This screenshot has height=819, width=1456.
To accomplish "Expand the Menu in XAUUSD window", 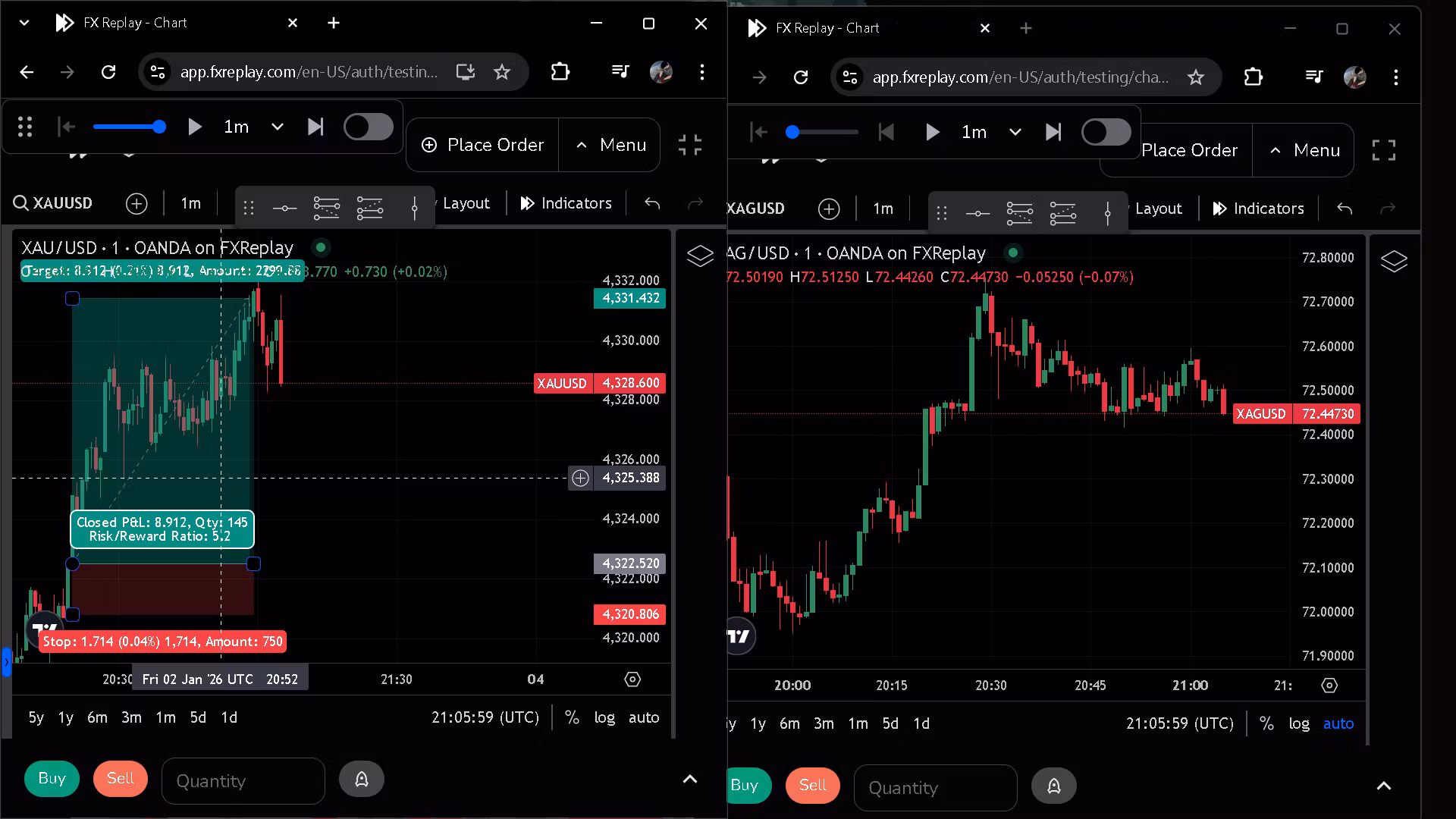I will [x=610, y=145].
